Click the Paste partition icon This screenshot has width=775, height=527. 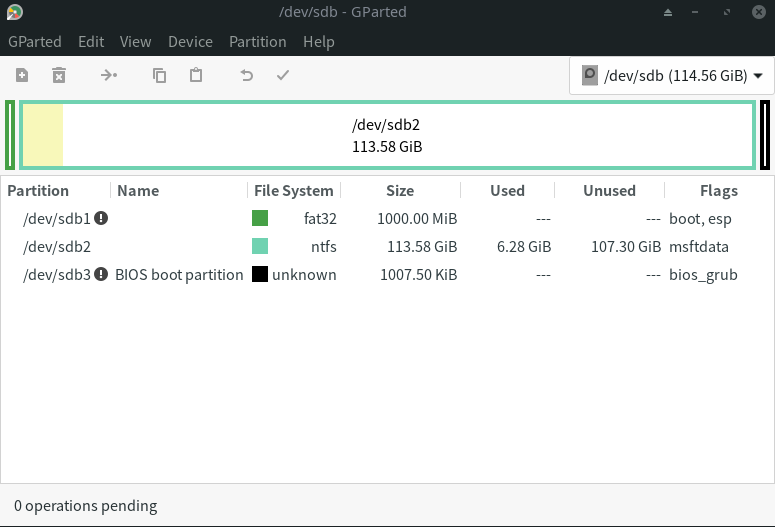196,75
